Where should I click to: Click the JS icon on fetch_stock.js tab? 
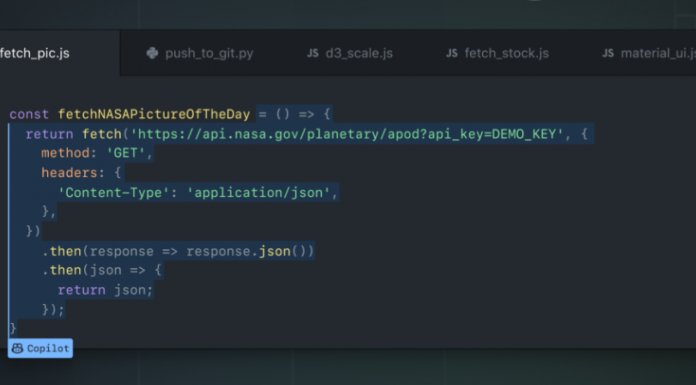[x=451, y=53]
